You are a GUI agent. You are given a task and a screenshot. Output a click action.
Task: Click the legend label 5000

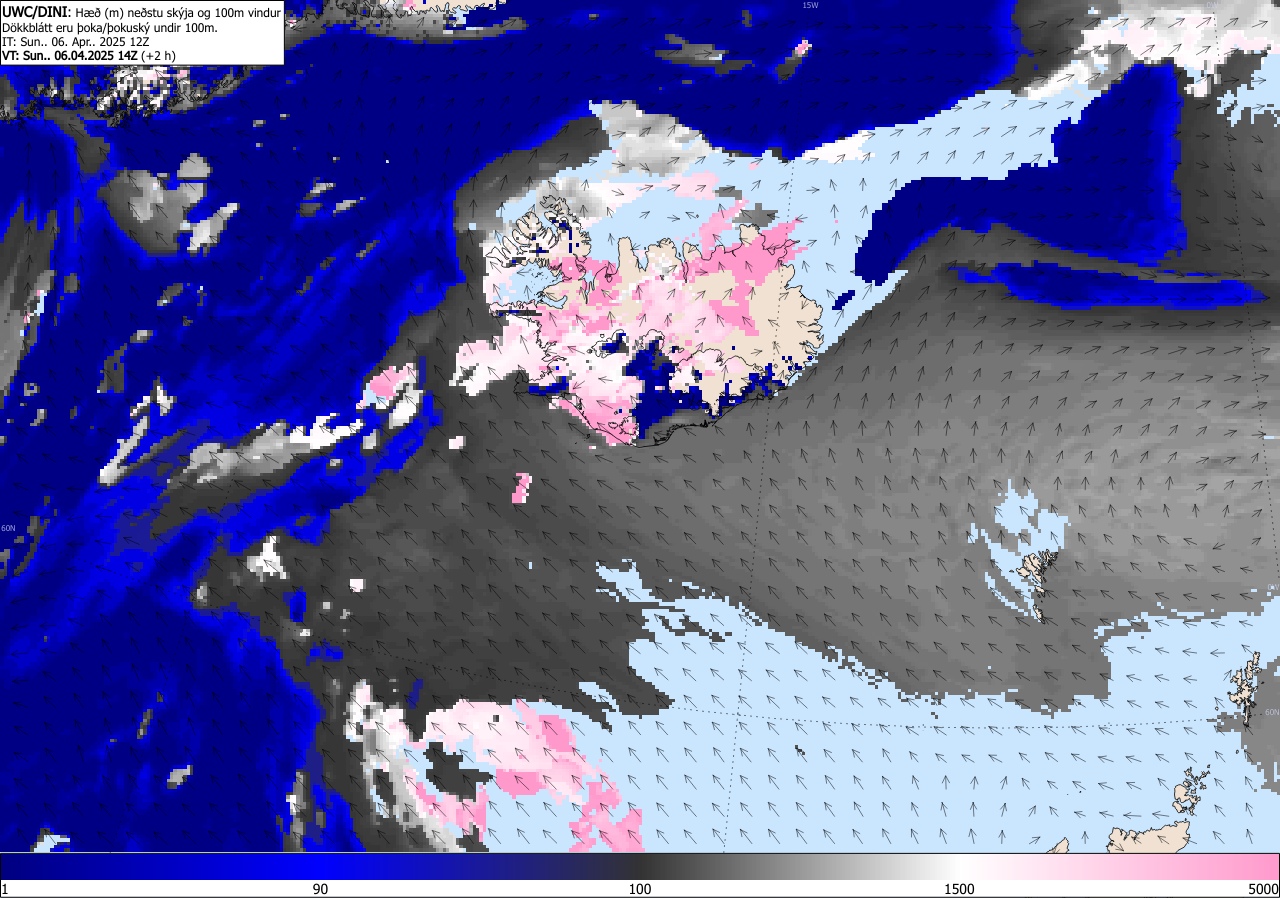(x=1263, y=889)
